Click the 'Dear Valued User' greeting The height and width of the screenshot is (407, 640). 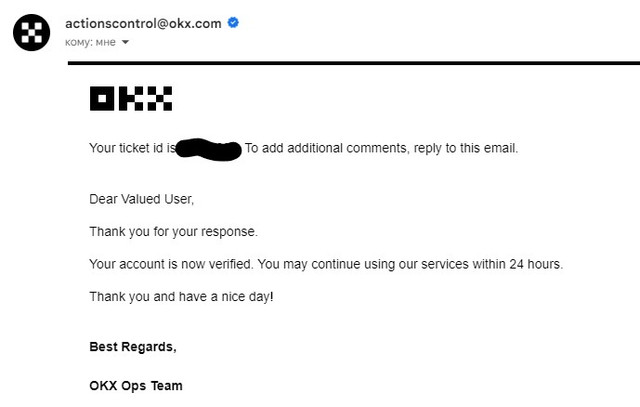pos(141,199)
